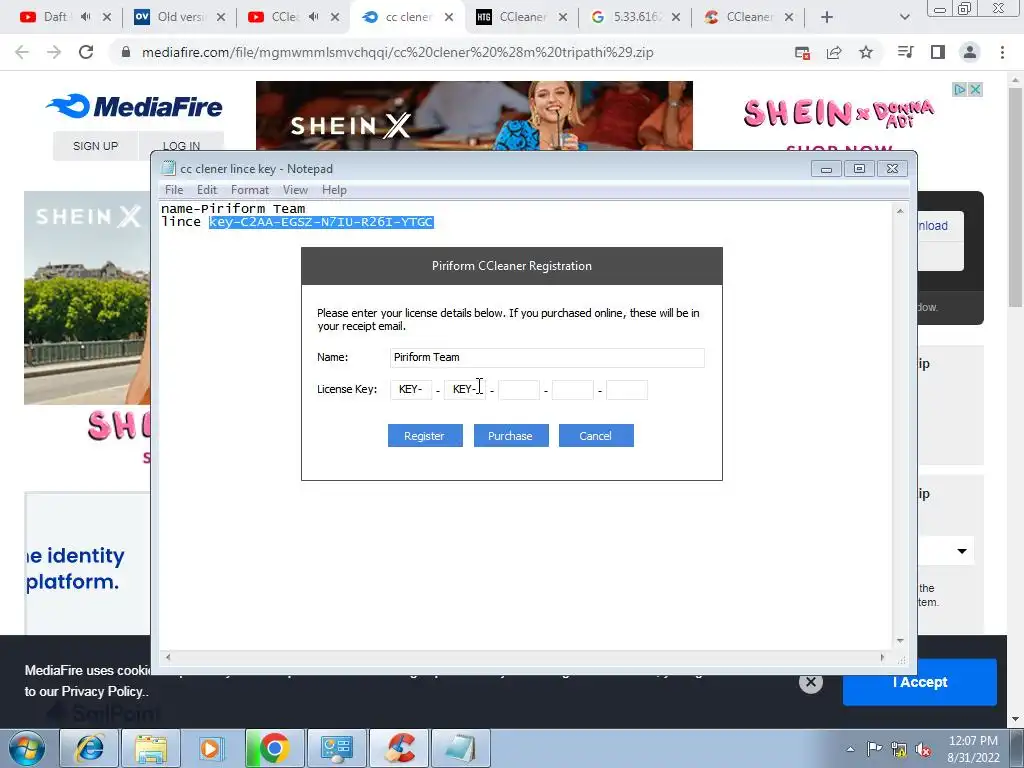Click the fifth License Key box
The width and height of the screenshot is (1024, 768).
coord(627,389)
